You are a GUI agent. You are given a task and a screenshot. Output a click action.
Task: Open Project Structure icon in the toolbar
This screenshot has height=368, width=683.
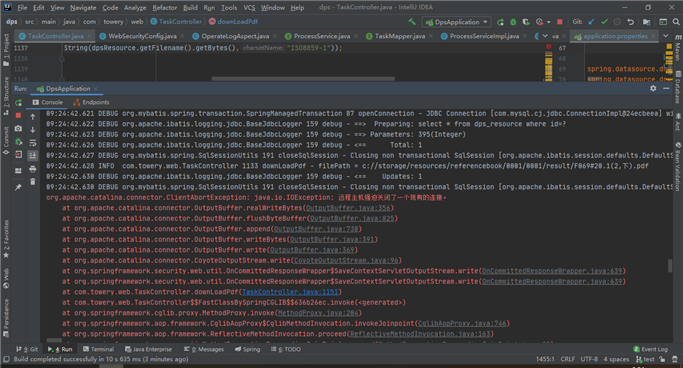coord(646,22)
